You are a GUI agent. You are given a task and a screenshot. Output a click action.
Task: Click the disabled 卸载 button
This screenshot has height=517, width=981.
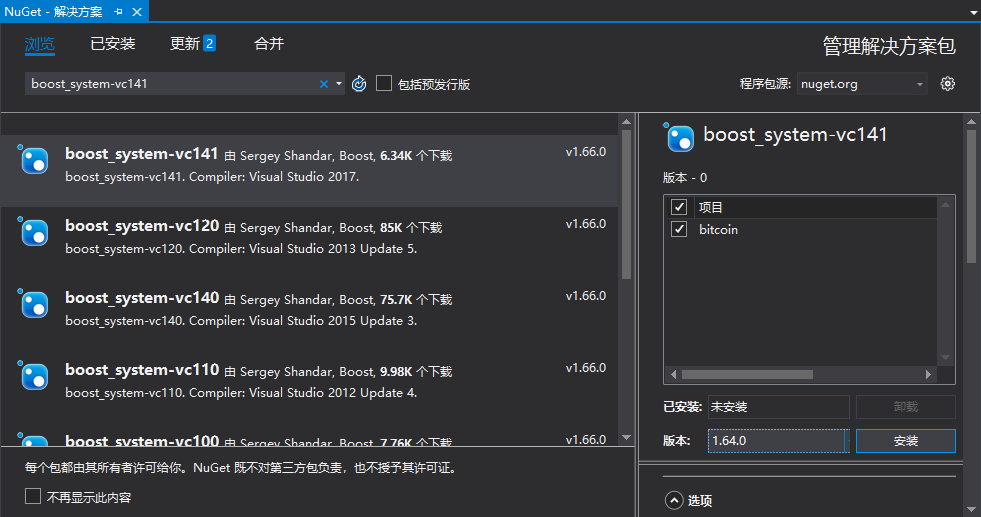coord(905,407)
